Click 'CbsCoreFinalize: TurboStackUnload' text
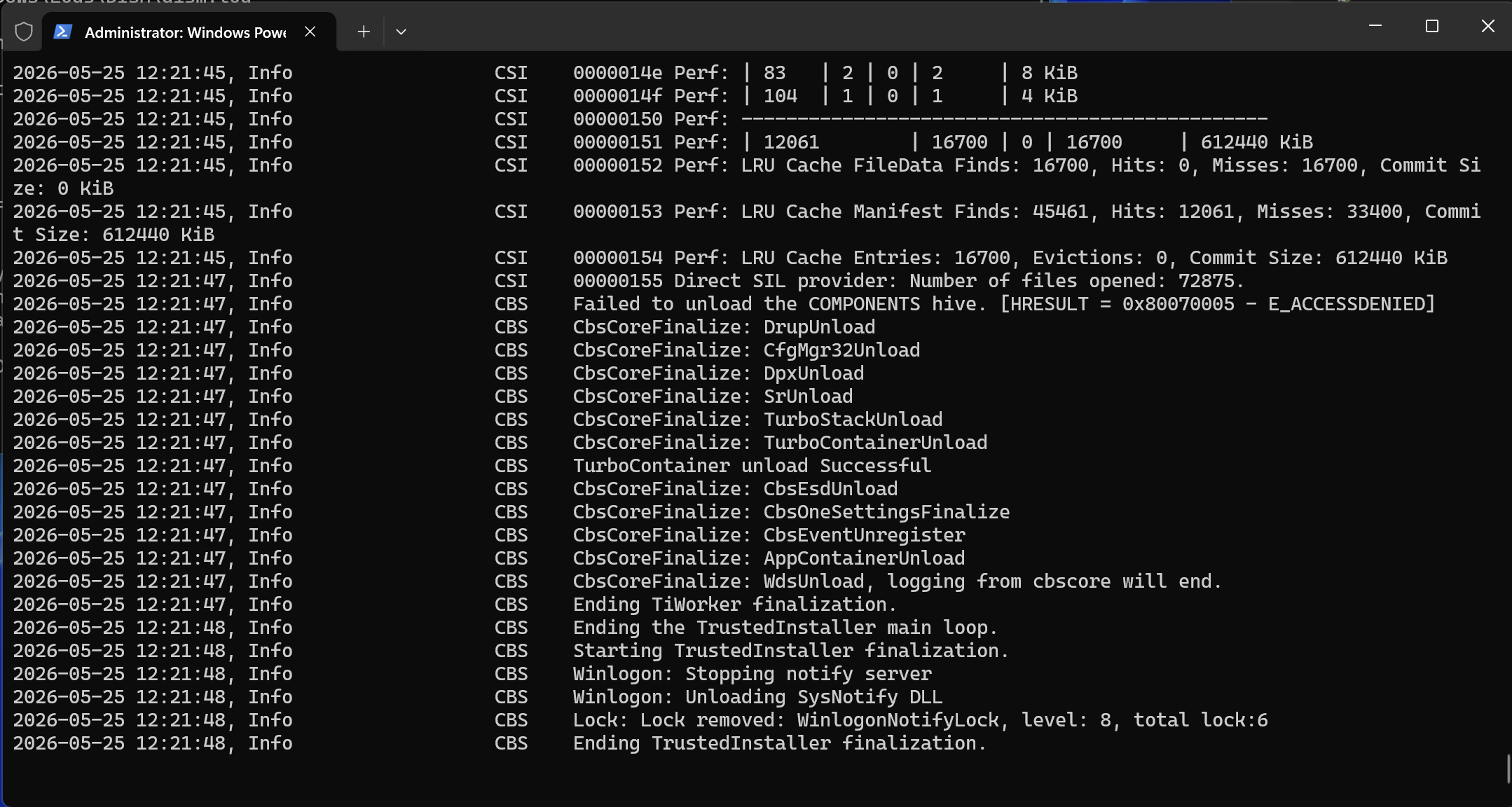The width and height of the screenshot is (1512, 807). click(758, 420)
